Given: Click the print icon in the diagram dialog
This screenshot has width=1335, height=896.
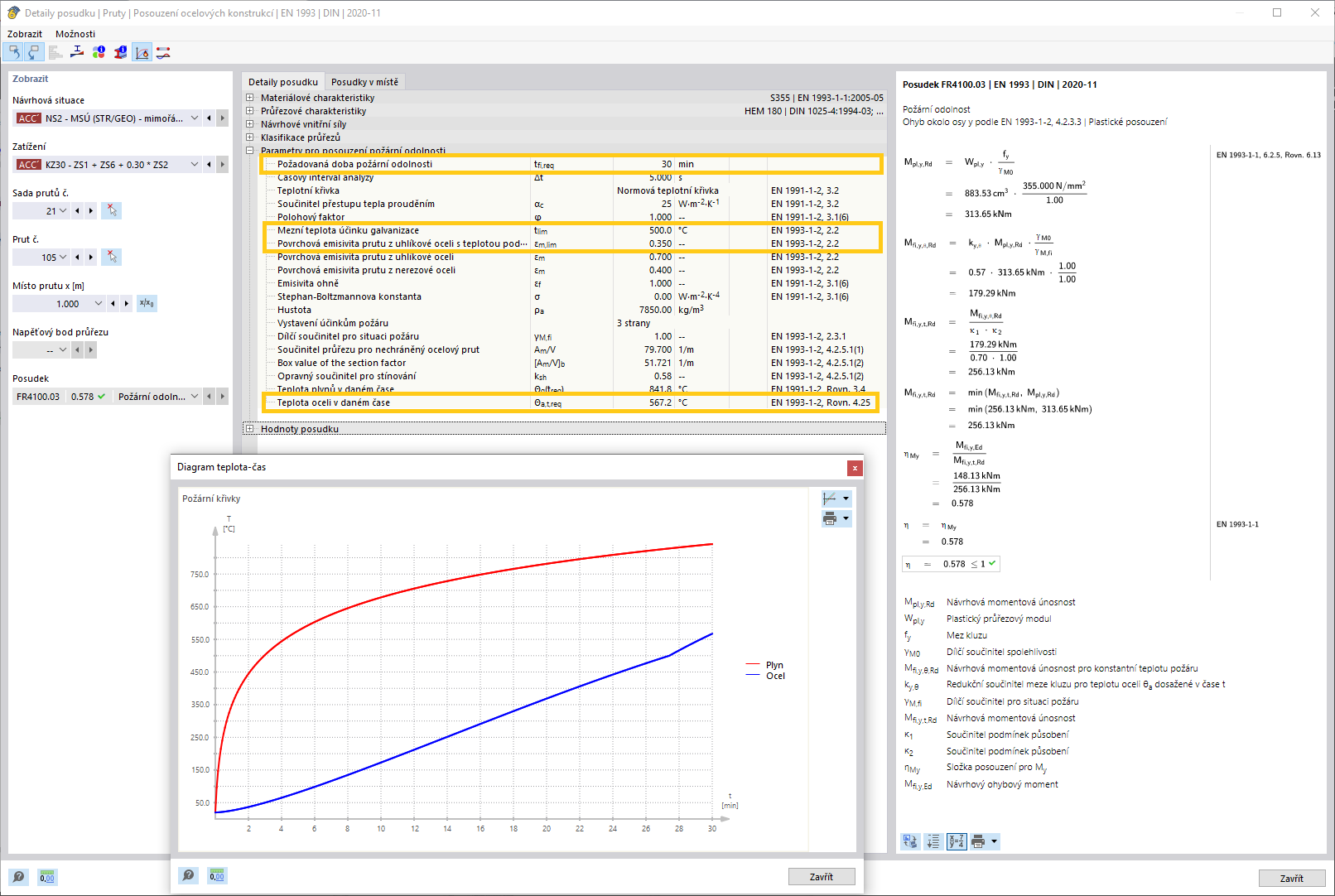Looking at the screenshot, I should [830, 518].
